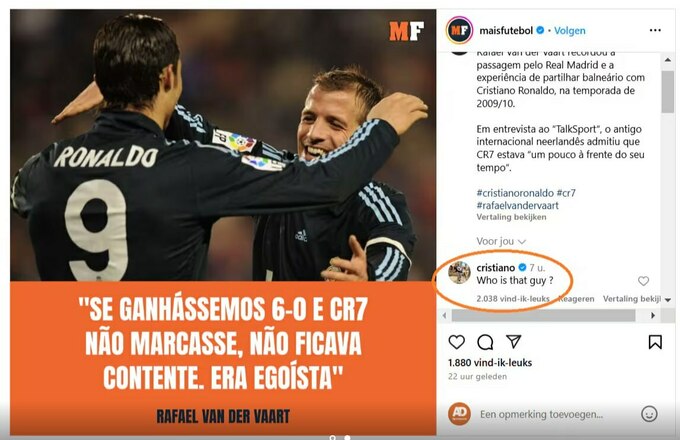Share the post via the paper plane icon
680x440 pixels.
[513, 342]
